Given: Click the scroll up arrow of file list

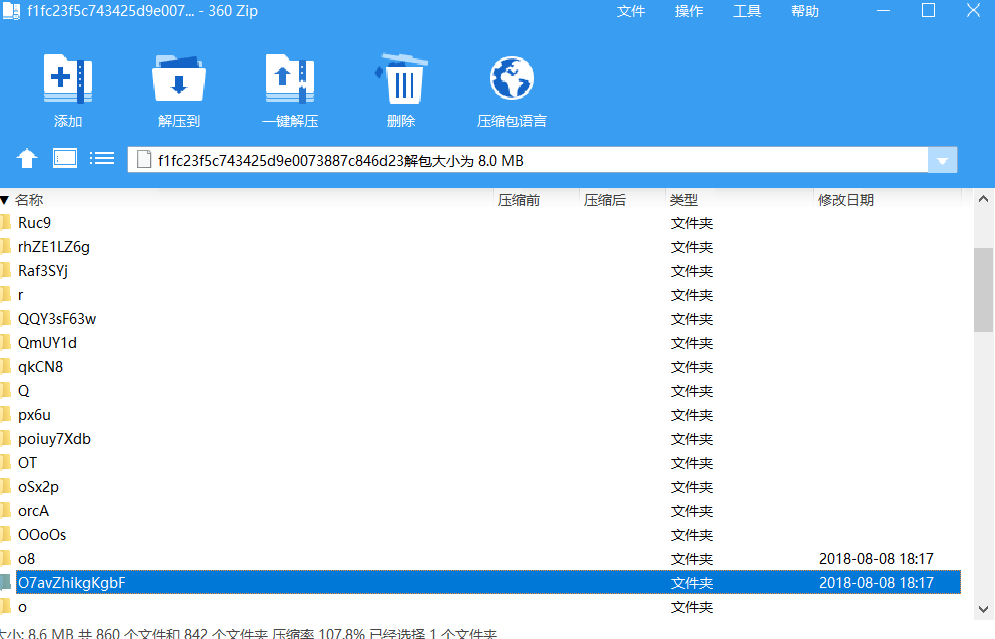Looking at the screenshot, I should [984, 199].
